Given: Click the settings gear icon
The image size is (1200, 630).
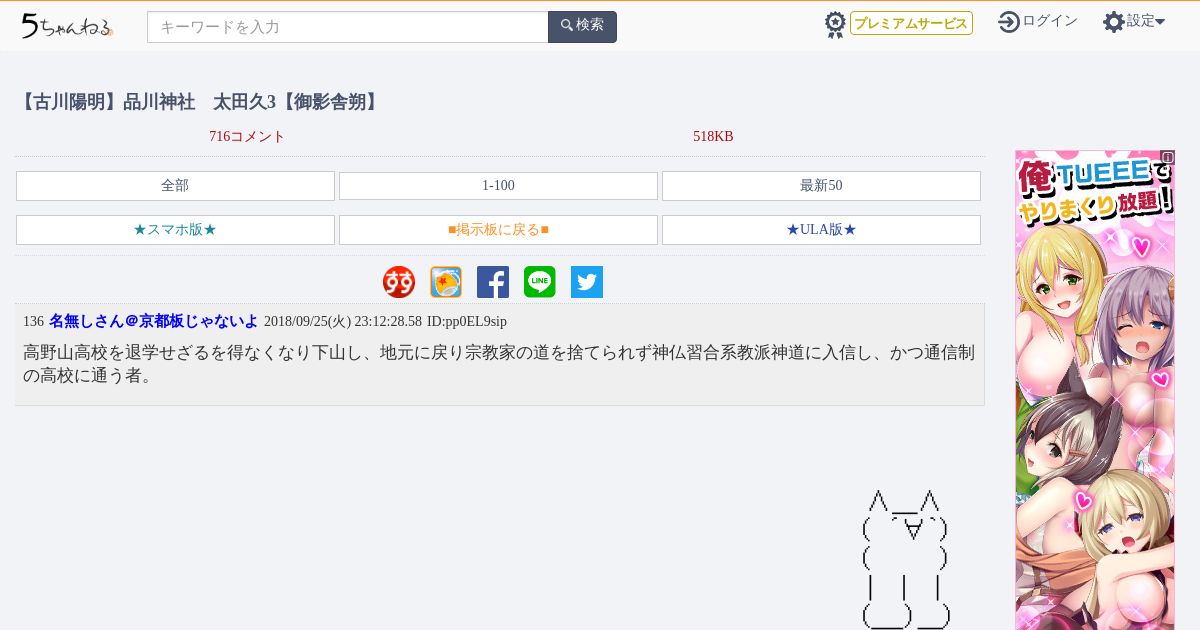Looking at the screenshot, I should (1114, 22).
